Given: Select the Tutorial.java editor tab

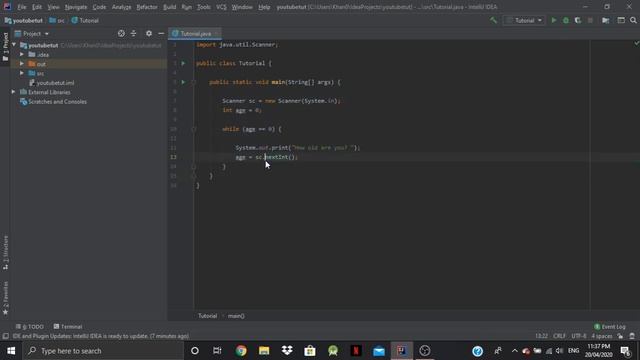Looking at the screenshot, I should pyautogui.click(x=195, y=33).
